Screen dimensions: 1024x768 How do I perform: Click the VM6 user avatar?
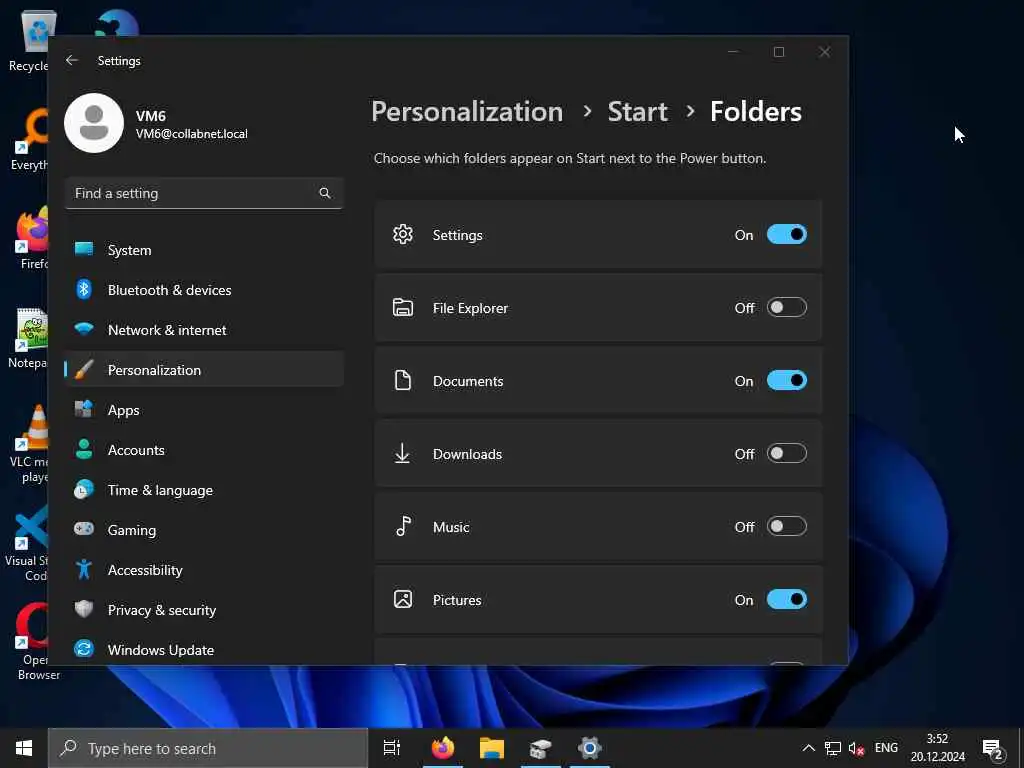(94, 123)
